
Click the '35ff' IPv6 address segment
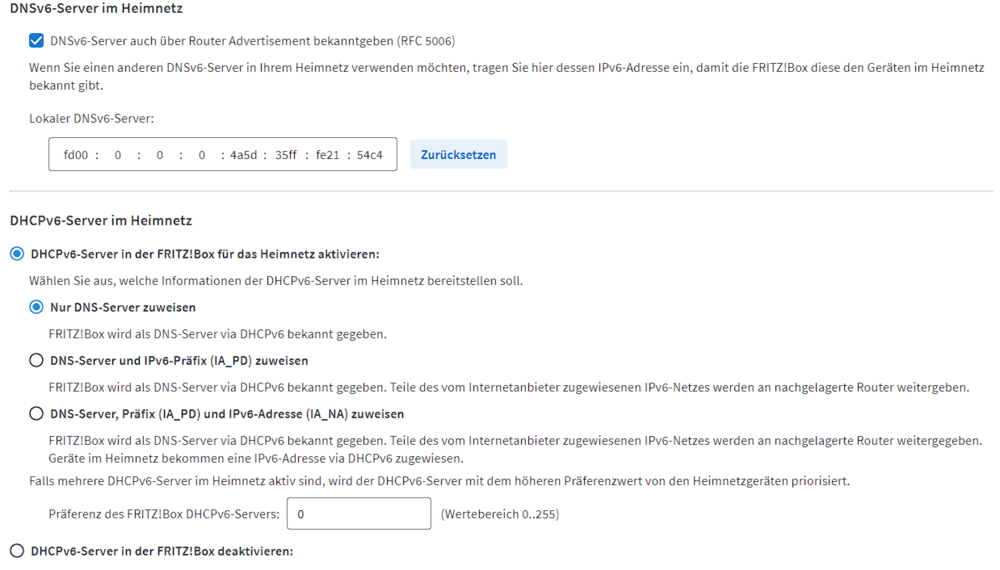(286, 155)
